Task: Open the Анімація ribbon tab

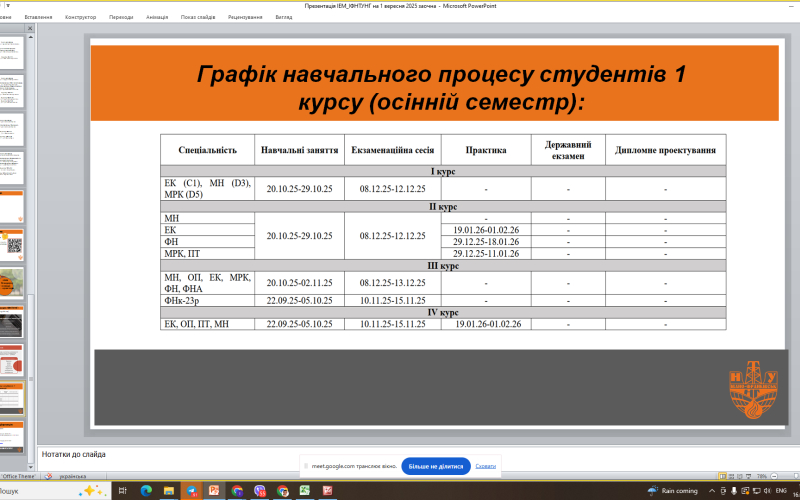Action: [157, 17]
